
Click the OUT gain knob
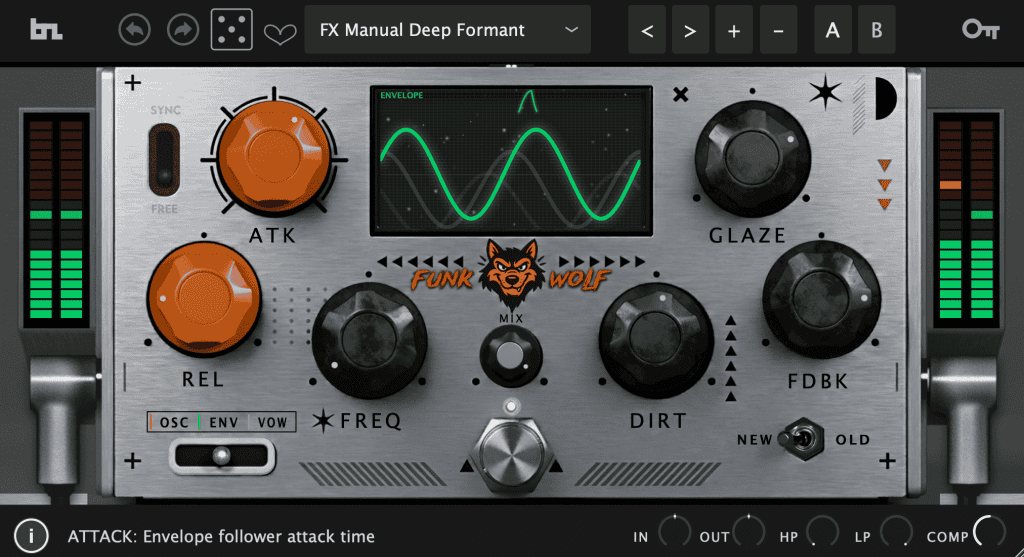(x=748, y=531)
